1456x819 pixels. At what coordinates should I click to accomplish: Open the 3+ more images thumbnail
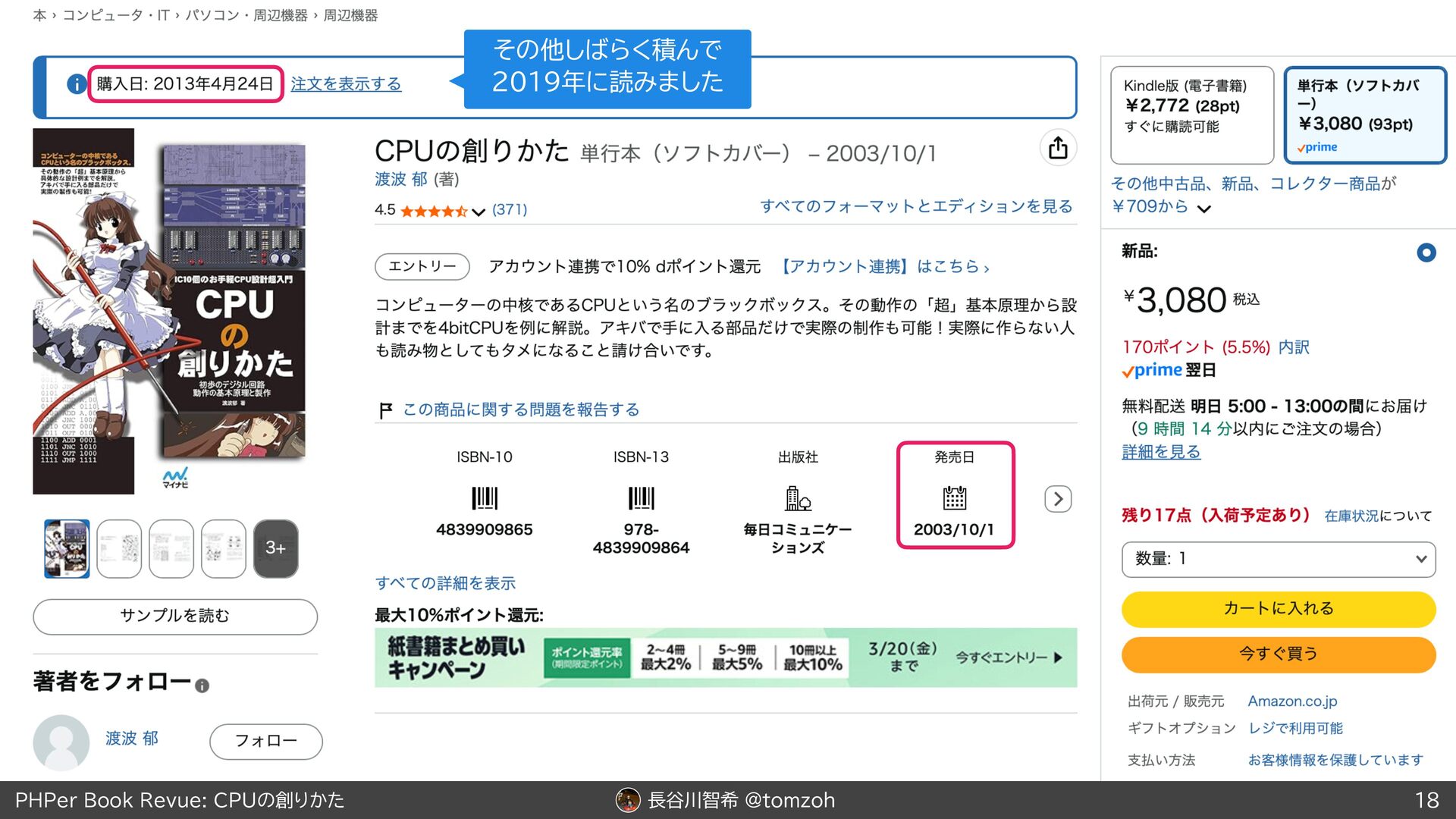[275, 548]
